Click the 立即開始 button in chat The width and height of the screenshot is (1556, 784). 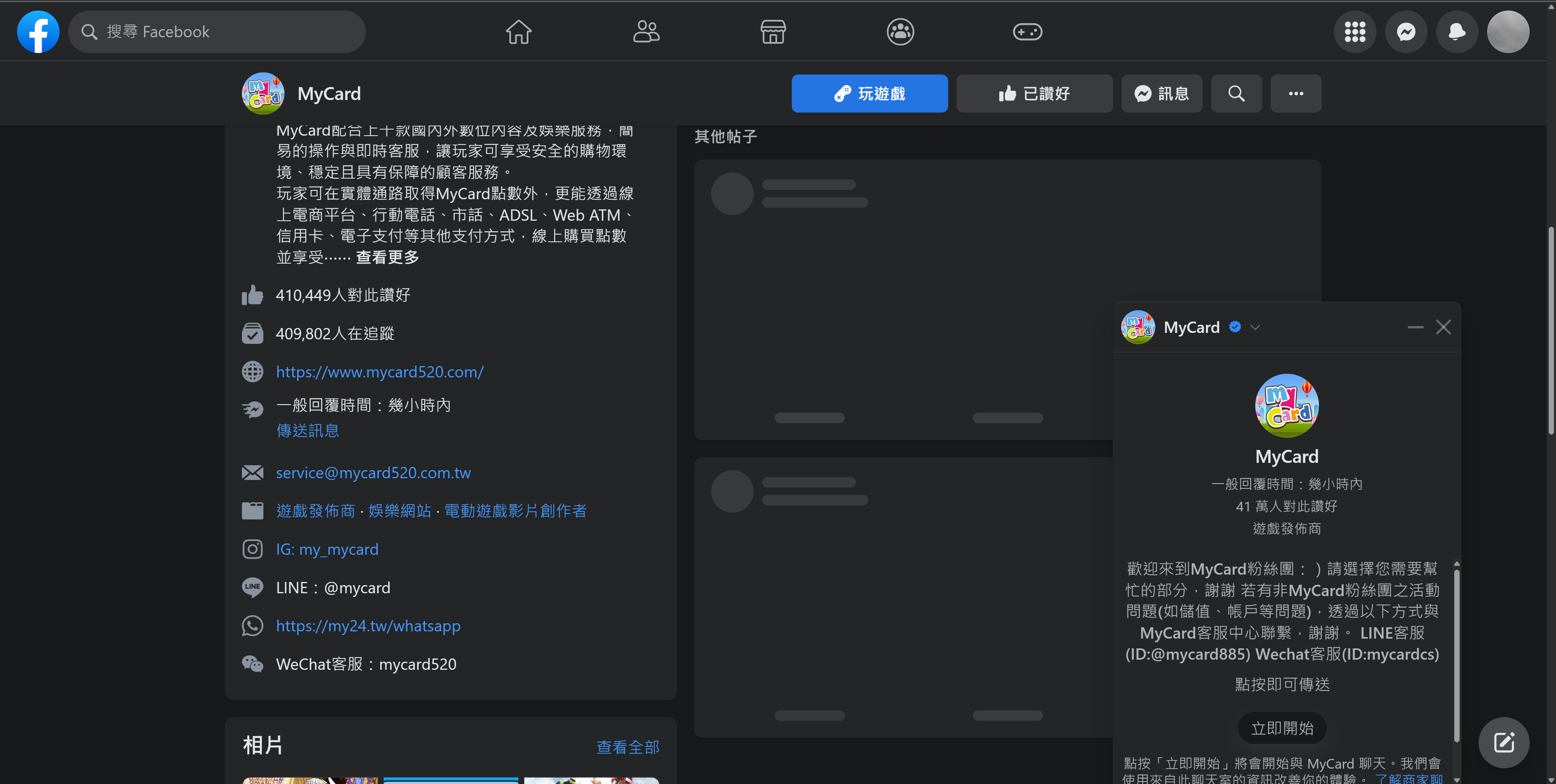pos(1282,728)
